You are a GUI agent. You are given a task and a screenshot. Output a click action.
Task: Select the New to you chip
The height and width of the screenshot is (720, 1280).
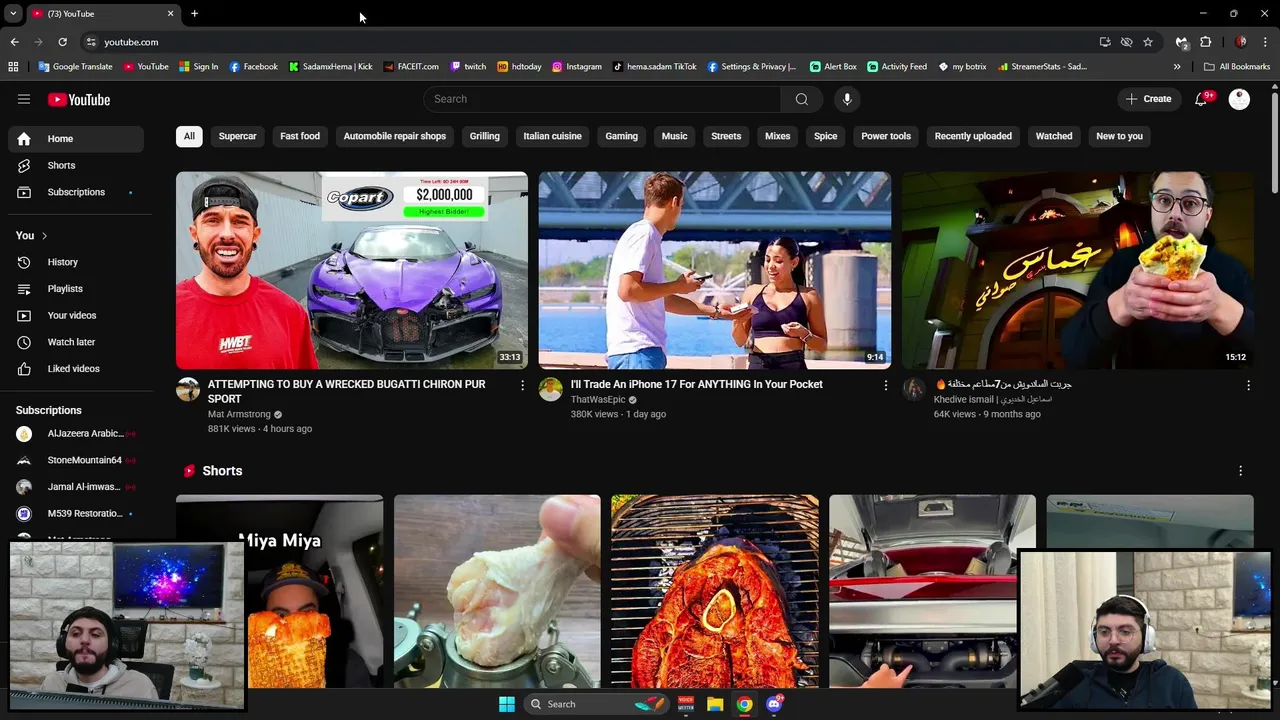(1119, 136)
